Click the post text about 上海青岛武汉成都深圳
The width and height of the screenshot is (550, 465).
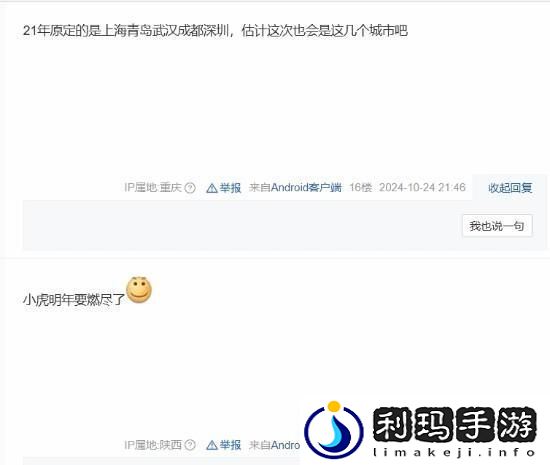(215, 31)
